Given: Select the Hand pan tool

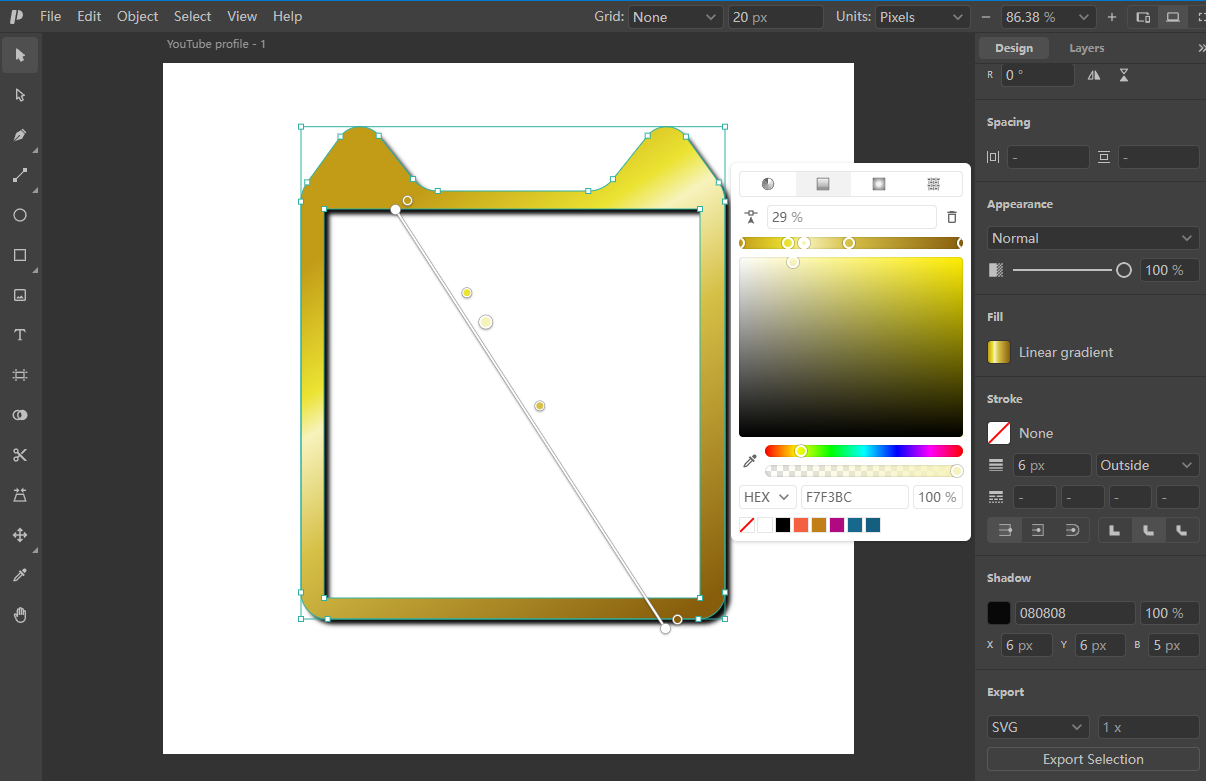Looking at the screenshot, I should click(20, 615).
